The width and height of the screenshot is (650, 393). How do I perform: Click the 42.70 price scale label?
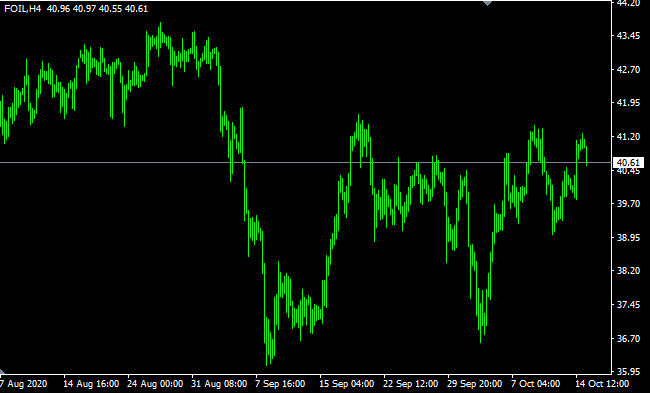point(628,70)
